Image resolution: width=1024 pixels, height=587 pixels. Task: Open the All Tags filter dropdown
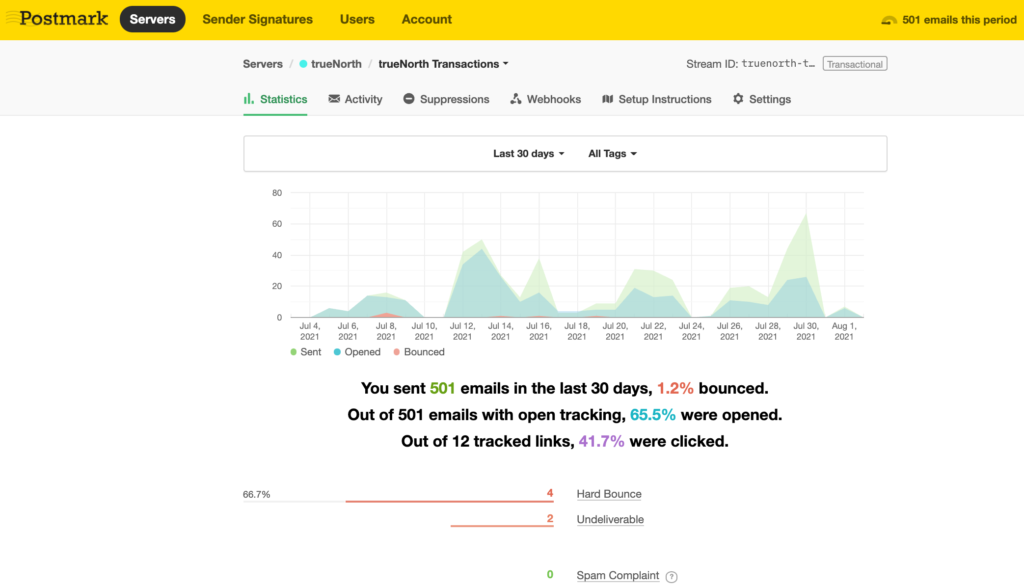(x=612, y=154)
